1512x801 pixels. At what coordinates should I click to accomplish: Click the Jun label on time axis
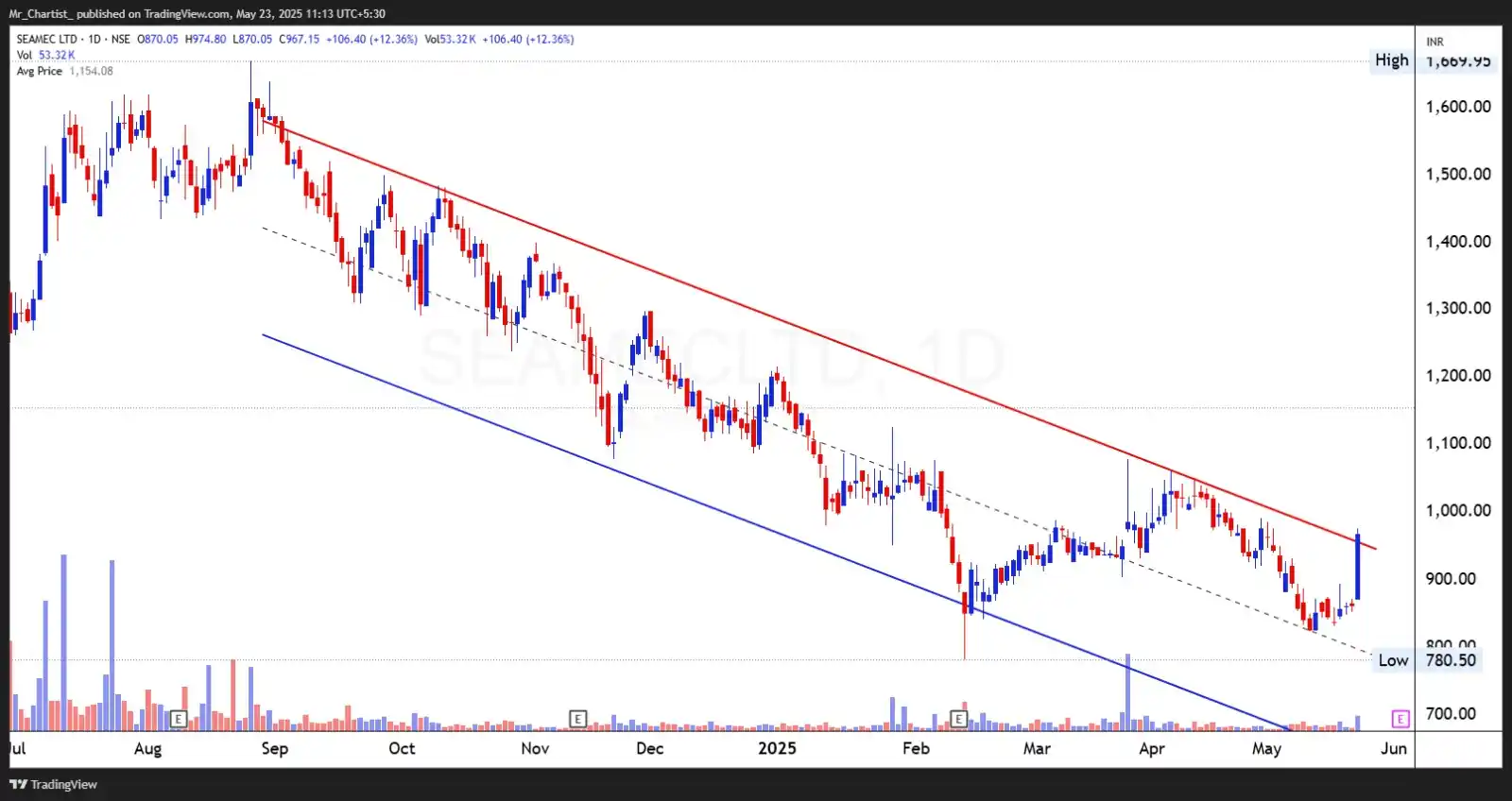pos(1393,749)
